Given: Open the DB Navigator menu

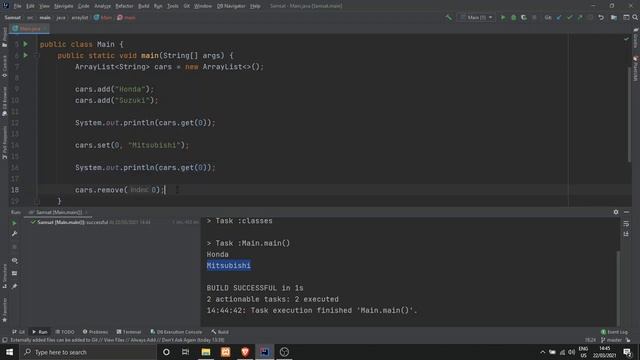Looking at the screenshot, I should [231, 6].
